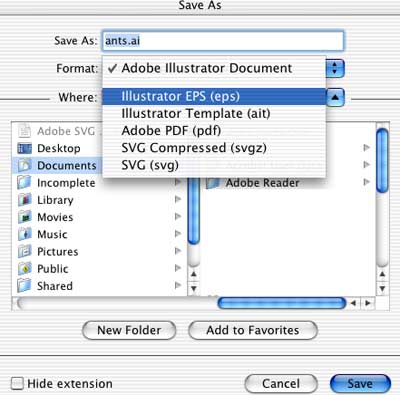This screenshot has width=400, height=395.
Task: Select the Movies folder icon
Action: [x=25, y=217]
